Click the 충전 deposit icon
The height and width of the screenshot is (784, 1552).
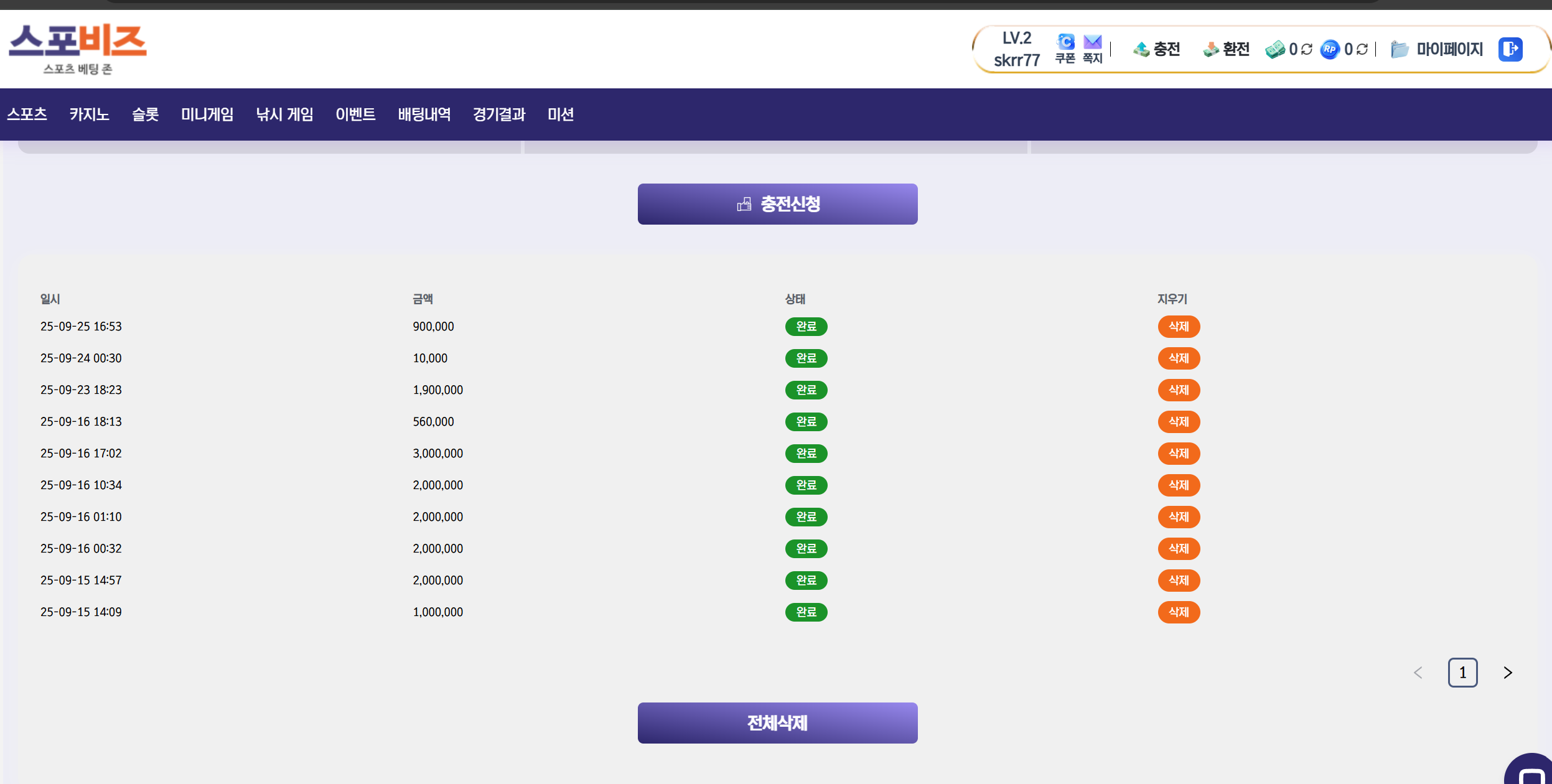pos(1141,49)
